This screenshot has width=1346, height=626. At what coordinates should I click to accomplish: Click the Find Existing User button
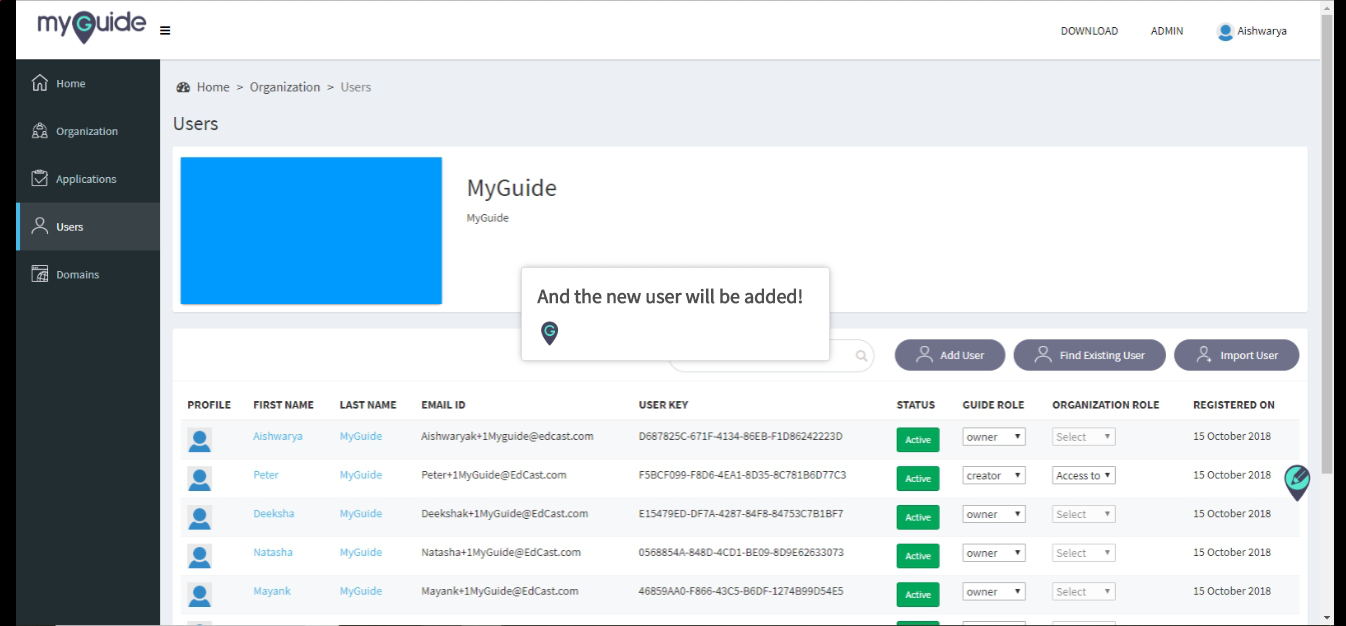(x=1090, y=355)
